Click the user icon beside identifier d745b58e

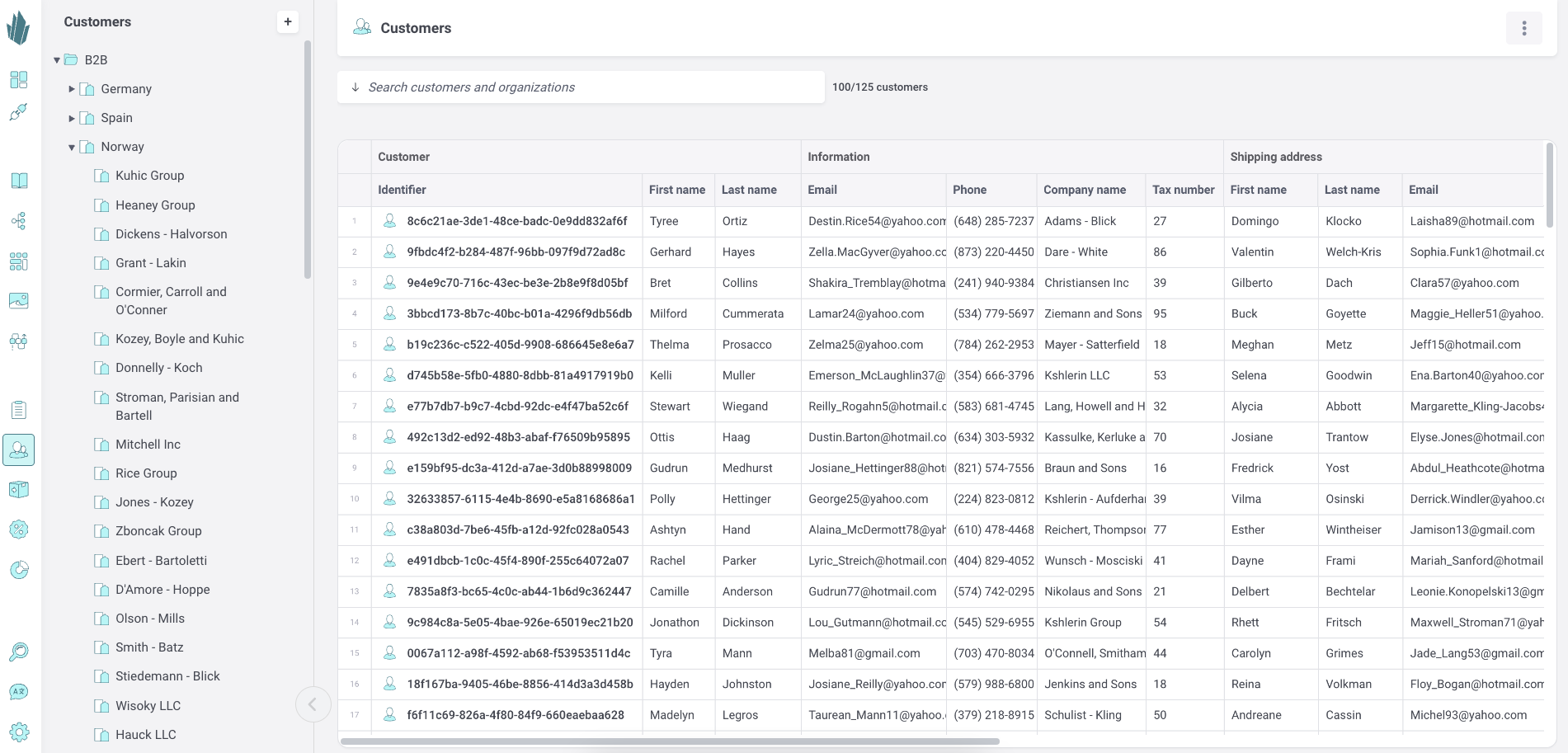[389, 375]
